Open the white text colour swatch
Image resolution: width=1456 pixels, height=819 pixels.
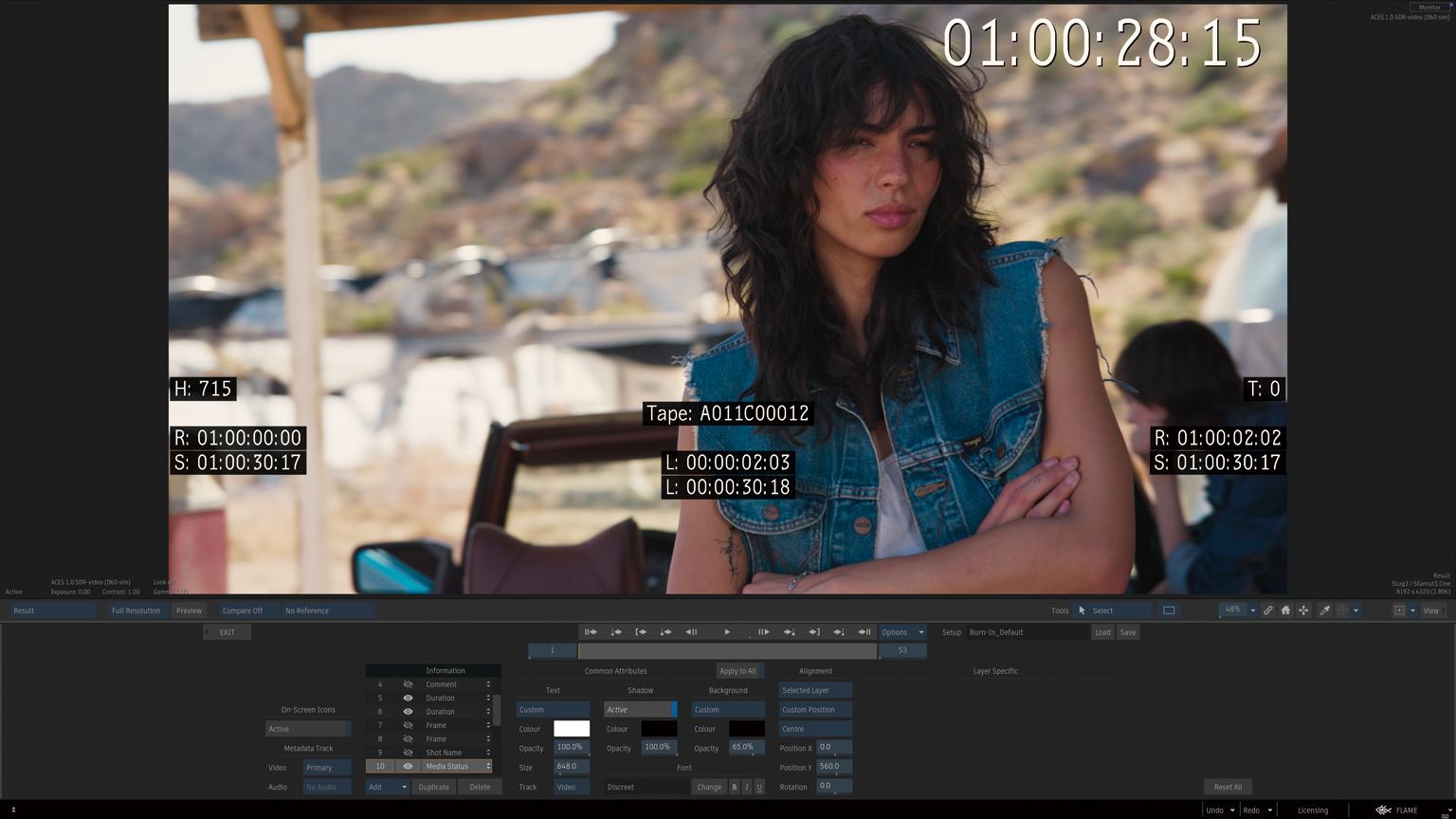pos(572,729)
